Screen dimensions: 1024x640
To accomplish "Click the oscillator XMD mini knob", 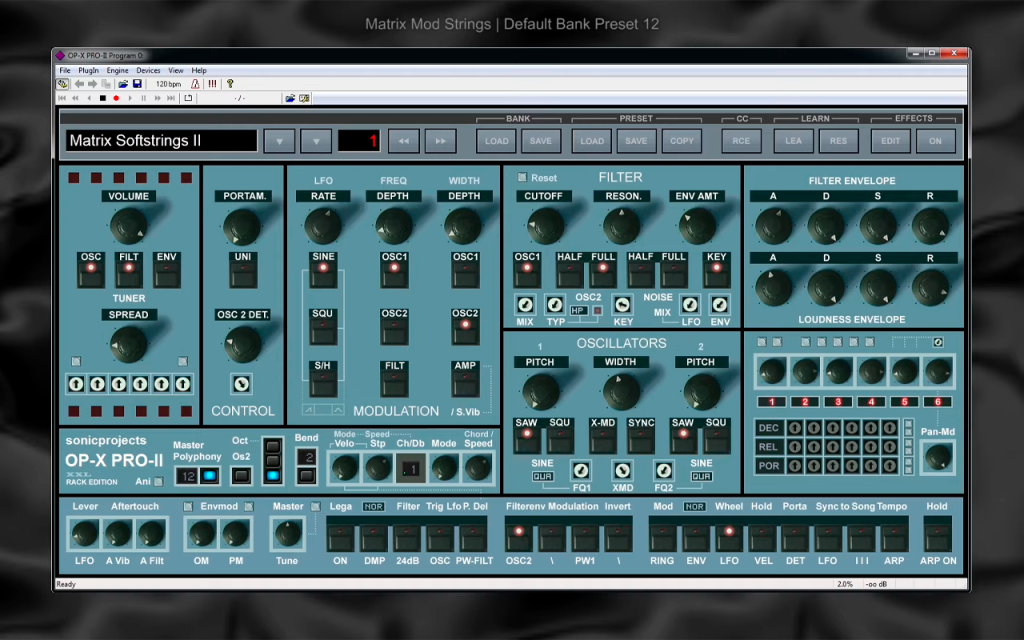I will point(622,470).
